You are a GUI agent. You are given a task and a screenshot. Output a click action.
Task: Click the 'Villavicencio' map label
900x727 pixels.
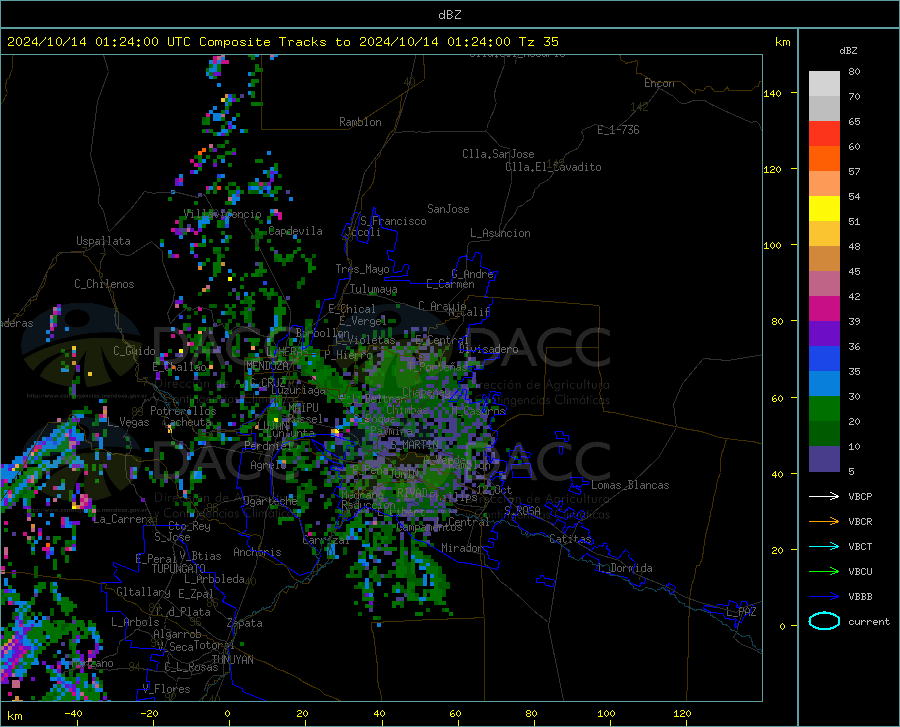(223, 214)
